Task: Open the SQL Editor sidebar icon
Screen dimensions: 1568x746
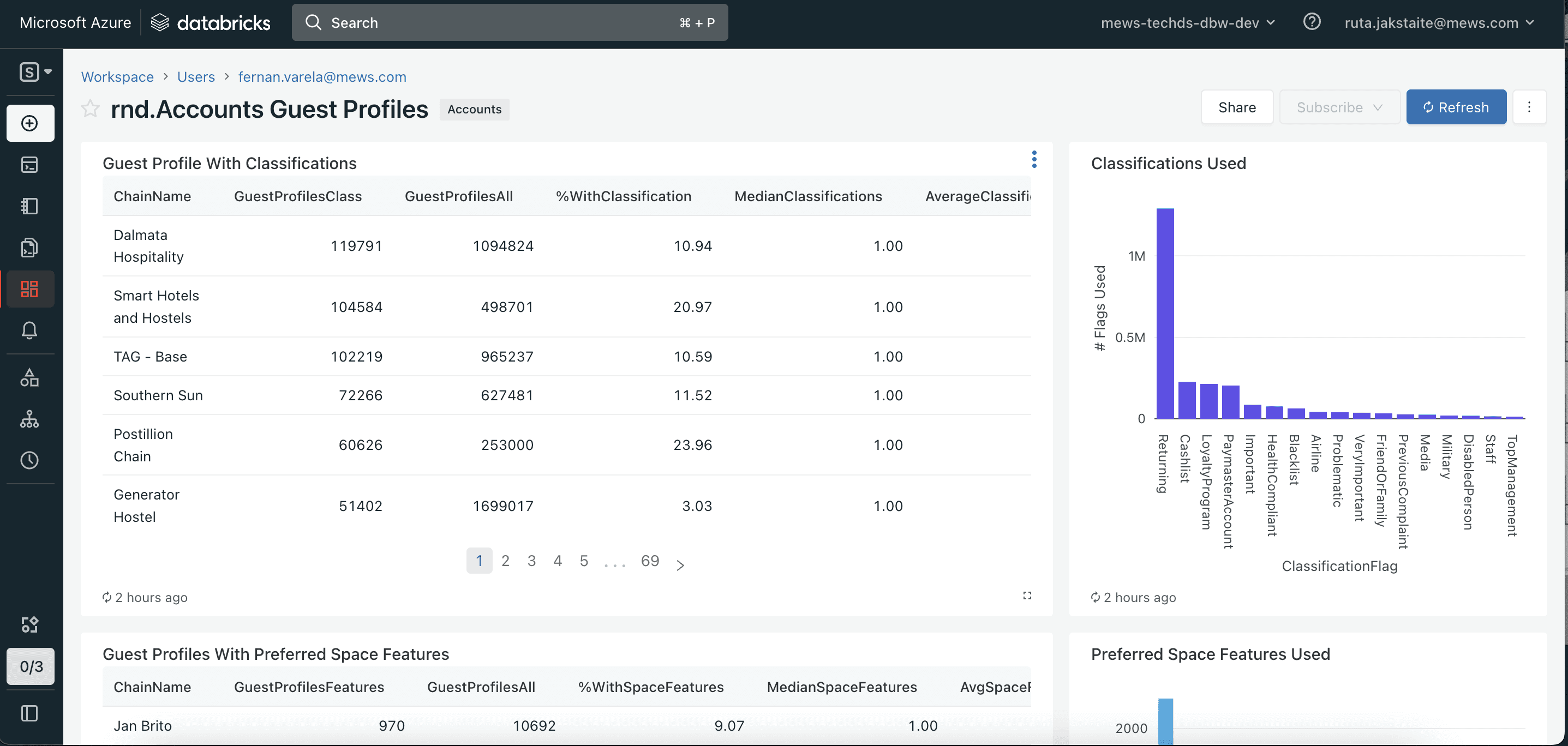Action: tap(30, 164)
